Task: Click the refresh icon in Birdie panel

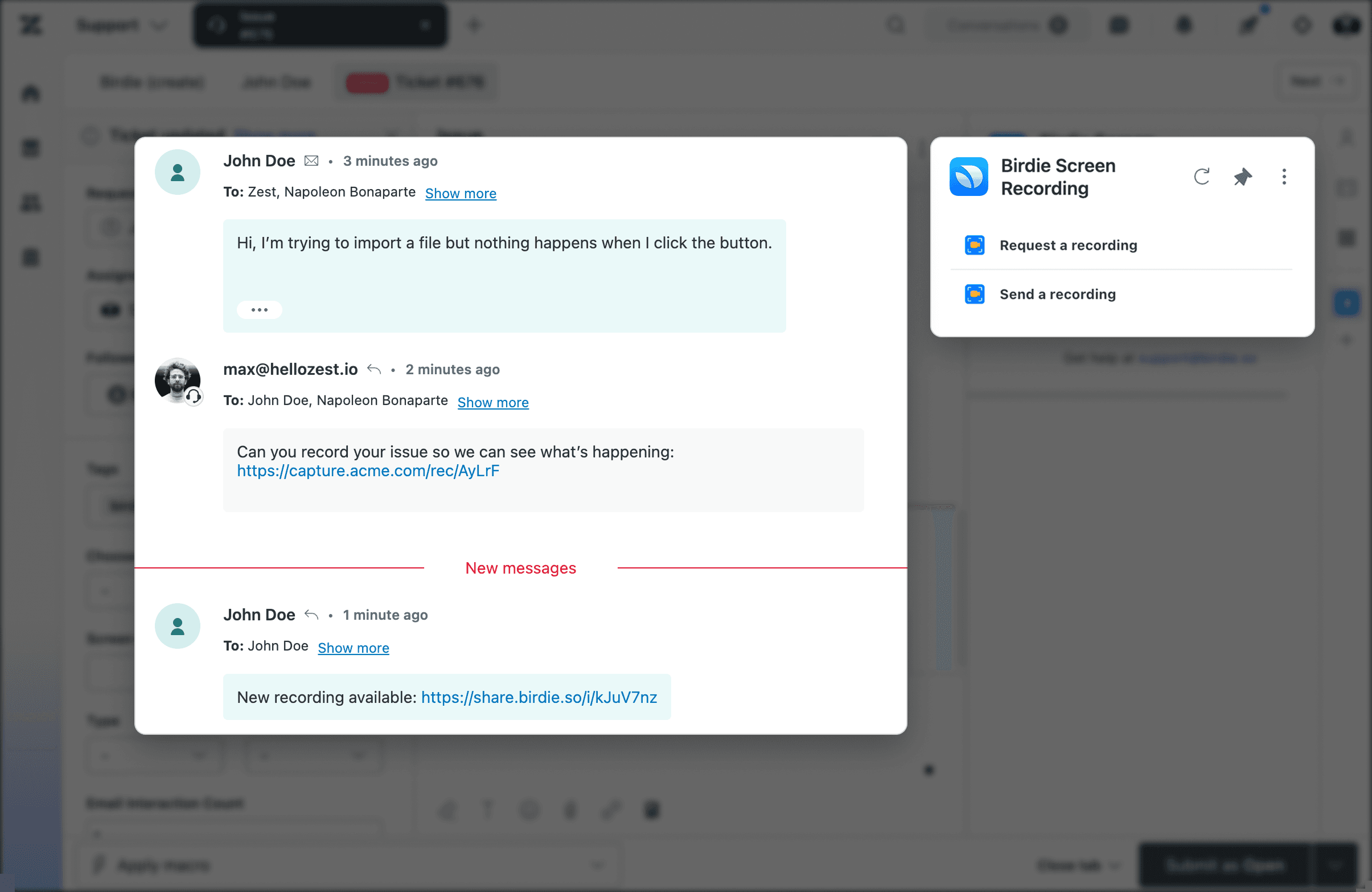Action: click(x=1202, y=177)
